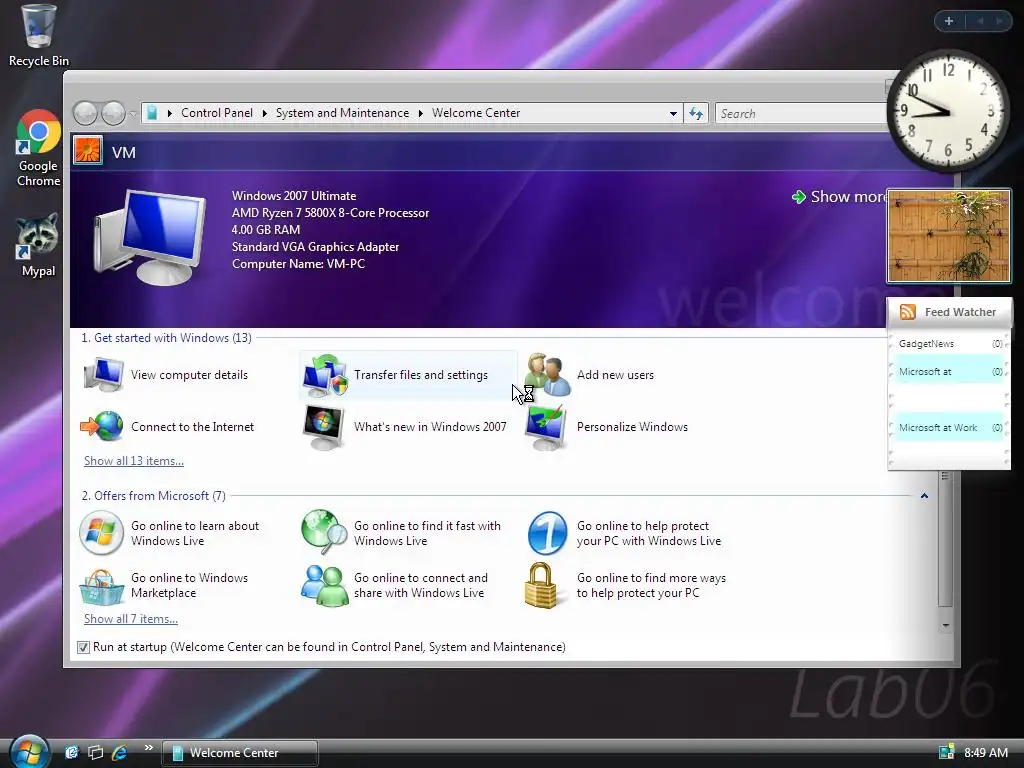The height and width of the screenshot is (768, 1024).
Task: Select Connect to the Internet globe icon
Action: [102, 426]
